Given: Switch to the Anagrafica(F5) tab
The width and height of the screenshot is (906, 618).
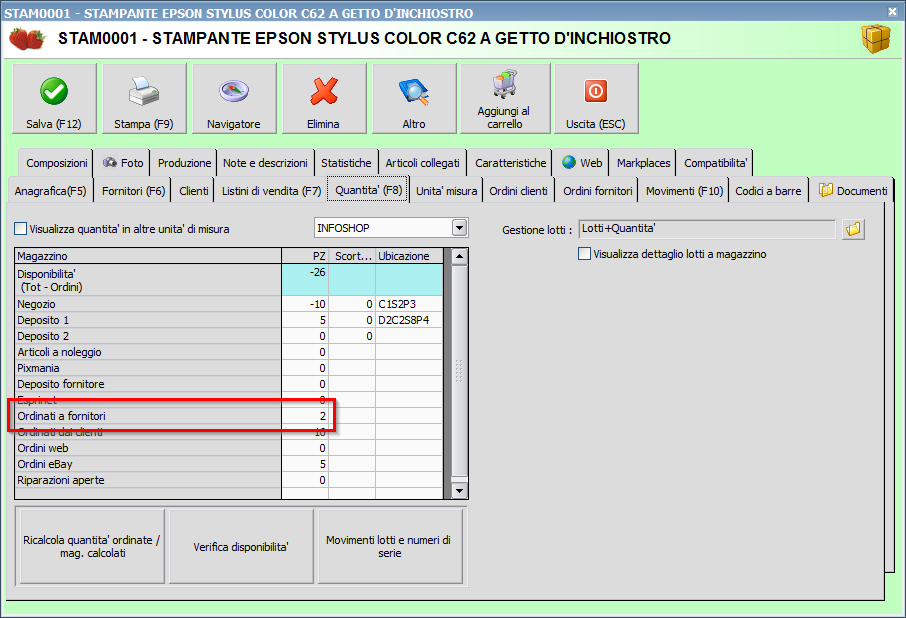Looking at the screenshot, I should click(50, 191).
